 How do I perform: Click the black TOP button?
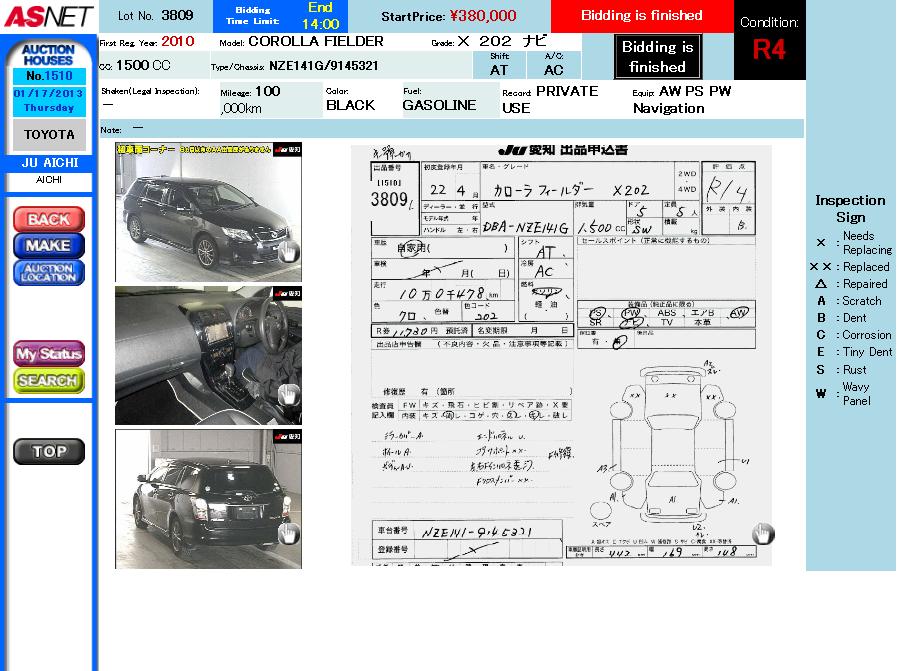[48, 452]
